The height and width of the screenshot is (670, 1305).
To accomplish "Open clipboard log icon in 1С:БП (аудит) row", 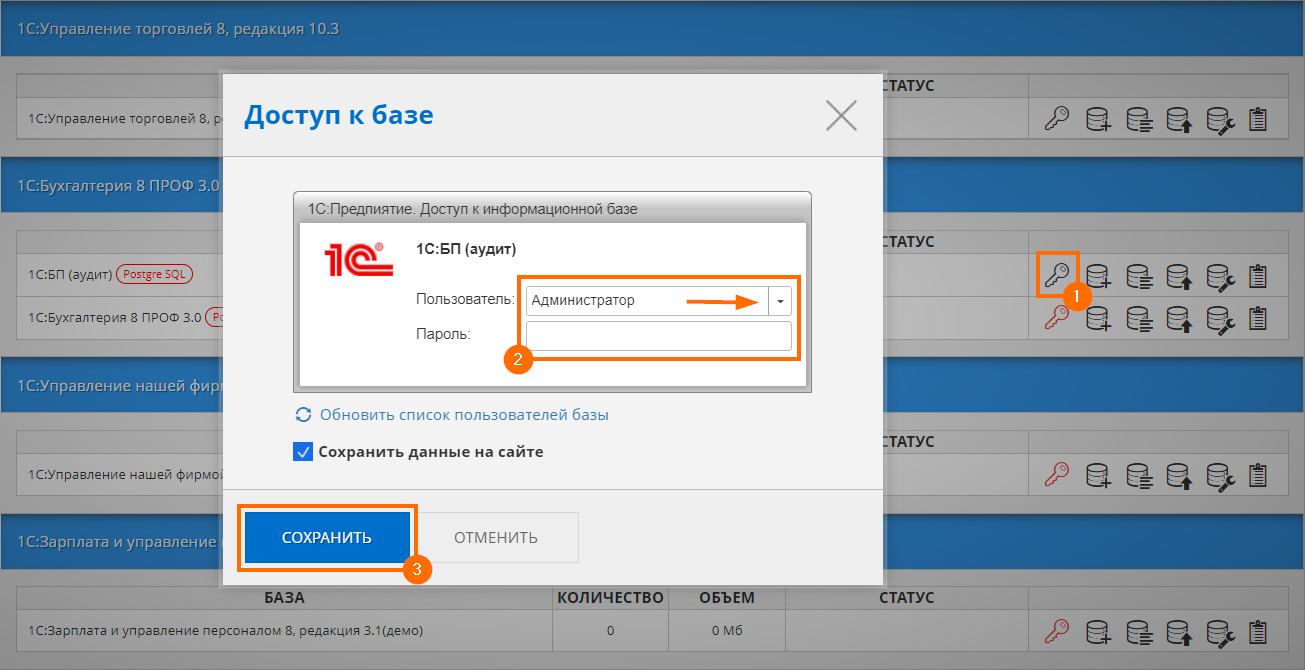I will click(x=1258, y=274).
